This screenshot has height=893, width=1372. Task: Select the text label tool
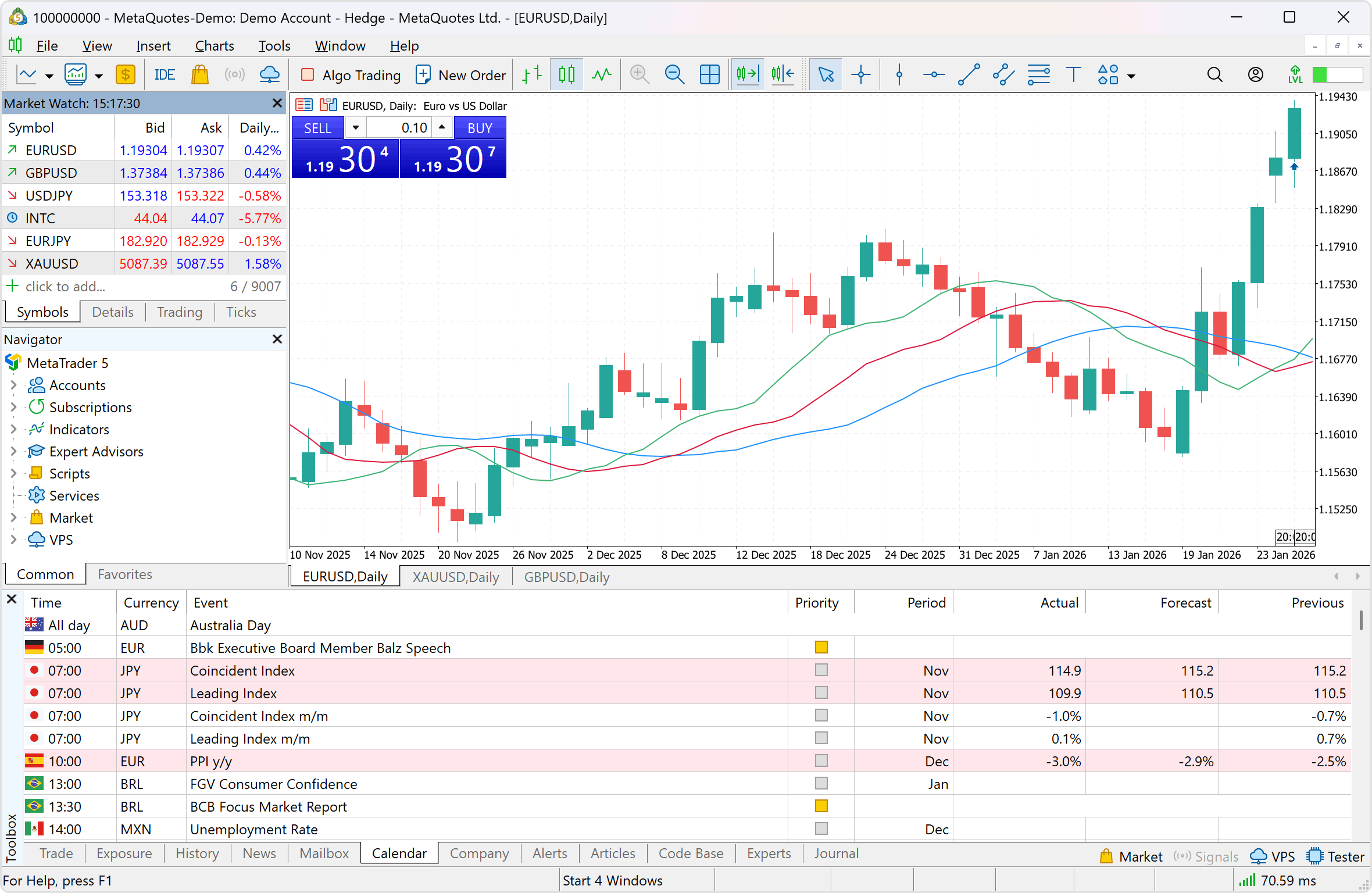click(x=1073, y=75)
